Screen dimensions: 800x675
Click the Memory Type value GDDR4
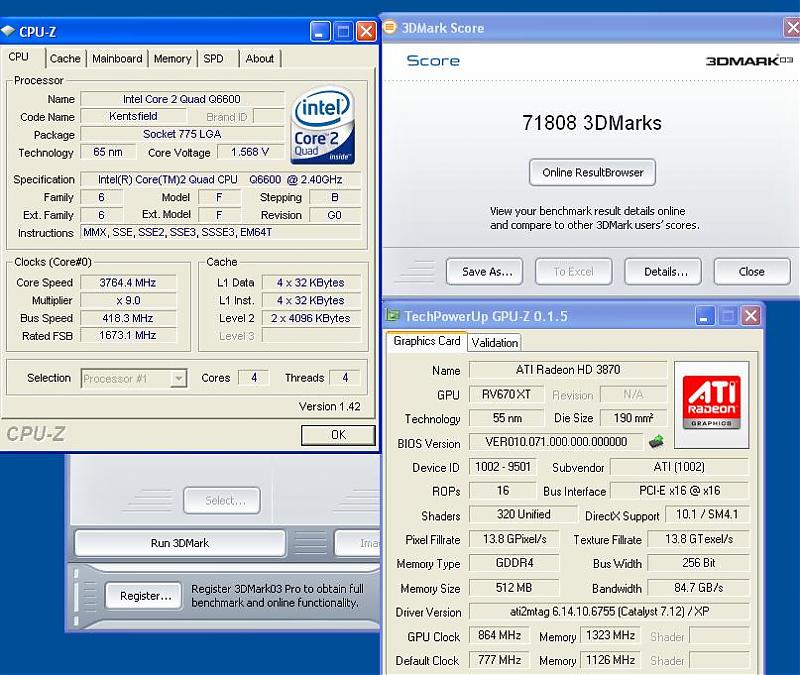pyautogui.click(x=514, y=563)
